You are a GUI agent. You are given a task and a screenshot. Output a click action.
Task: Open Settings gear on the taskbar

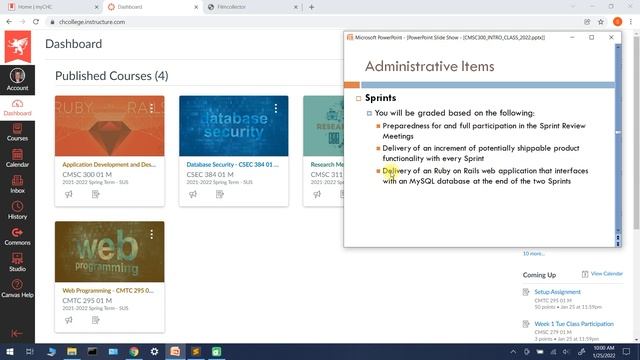tap(154, 351)
